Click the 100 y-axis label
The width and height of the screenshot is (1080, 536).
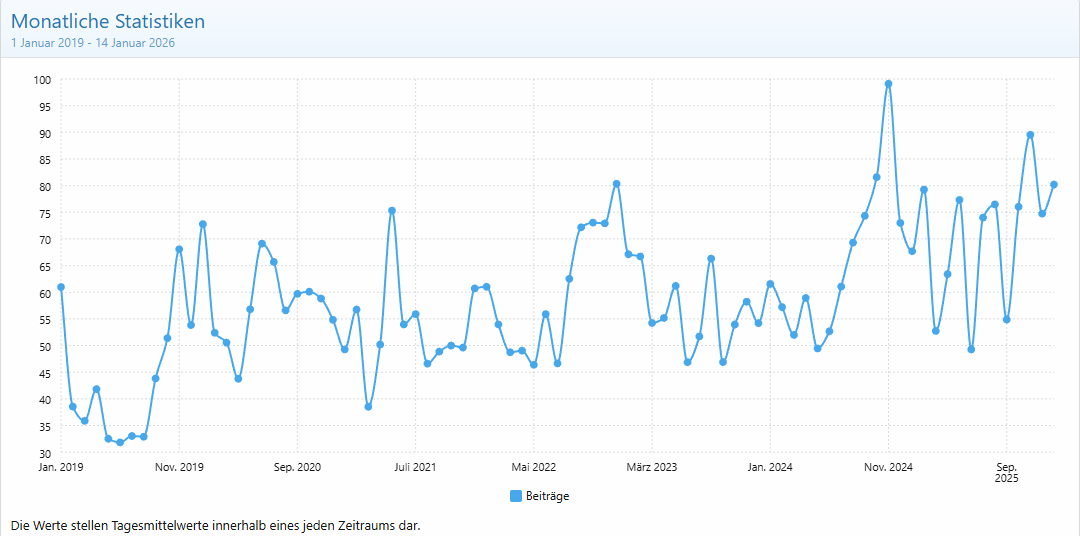click(42, 80)
